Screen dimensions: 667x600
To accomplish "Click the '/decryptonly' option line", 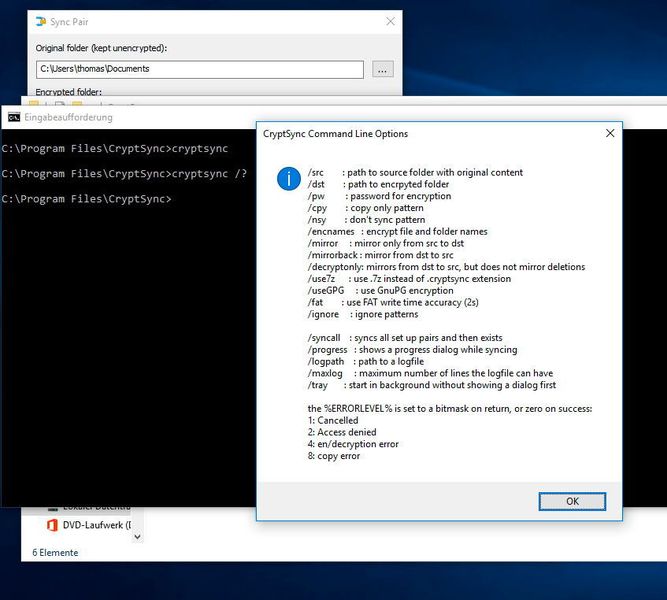I will pos(446,267).
